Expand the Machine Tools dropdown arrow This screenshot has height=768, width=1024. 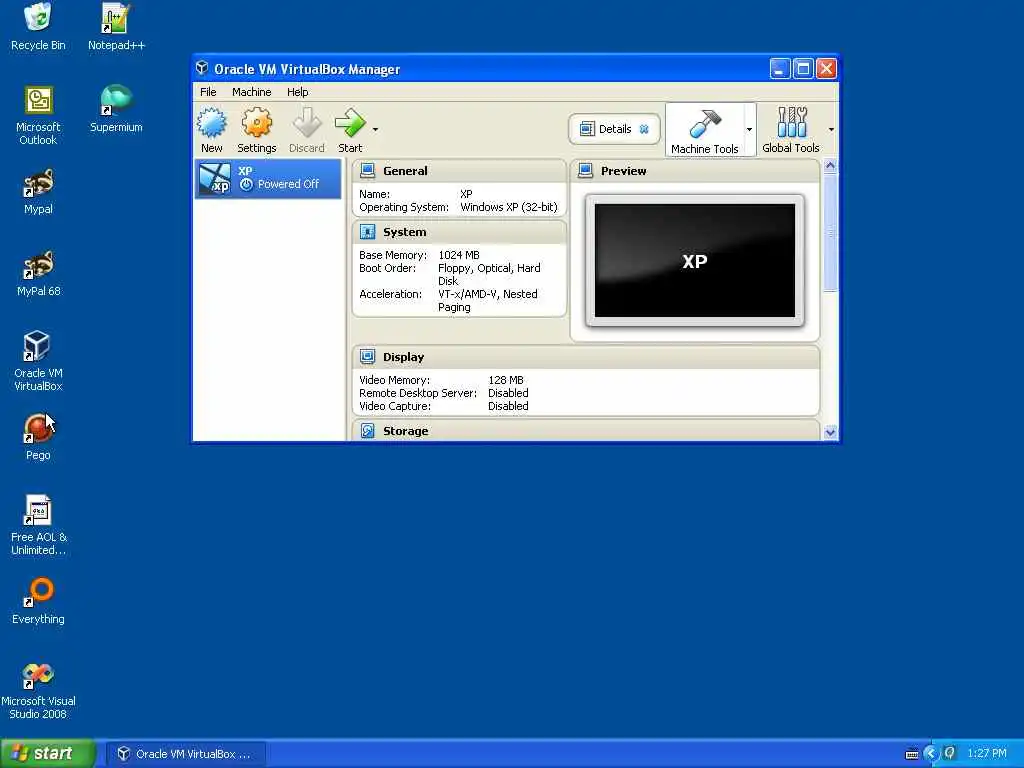point(749,129)
